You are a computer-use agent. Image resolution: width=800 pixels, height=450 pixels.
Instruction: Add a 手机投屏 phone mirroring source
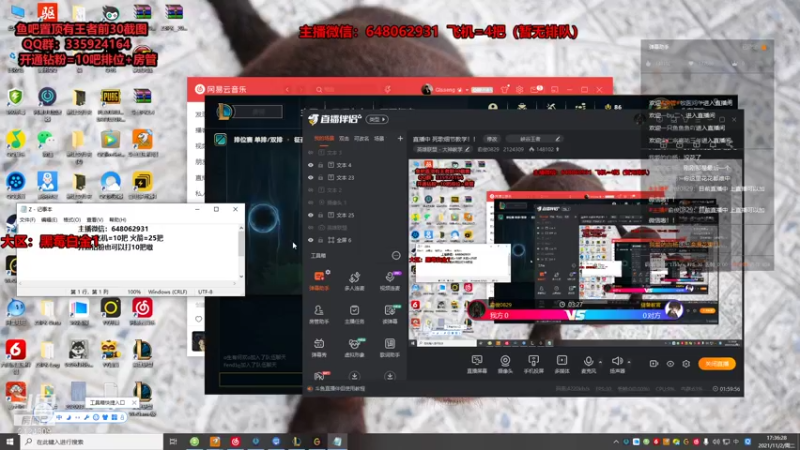point(533,364)
